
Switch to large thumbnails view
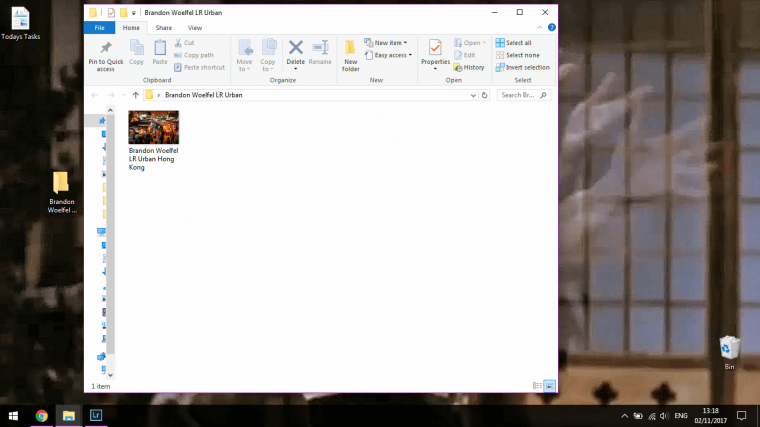[550, 386]
